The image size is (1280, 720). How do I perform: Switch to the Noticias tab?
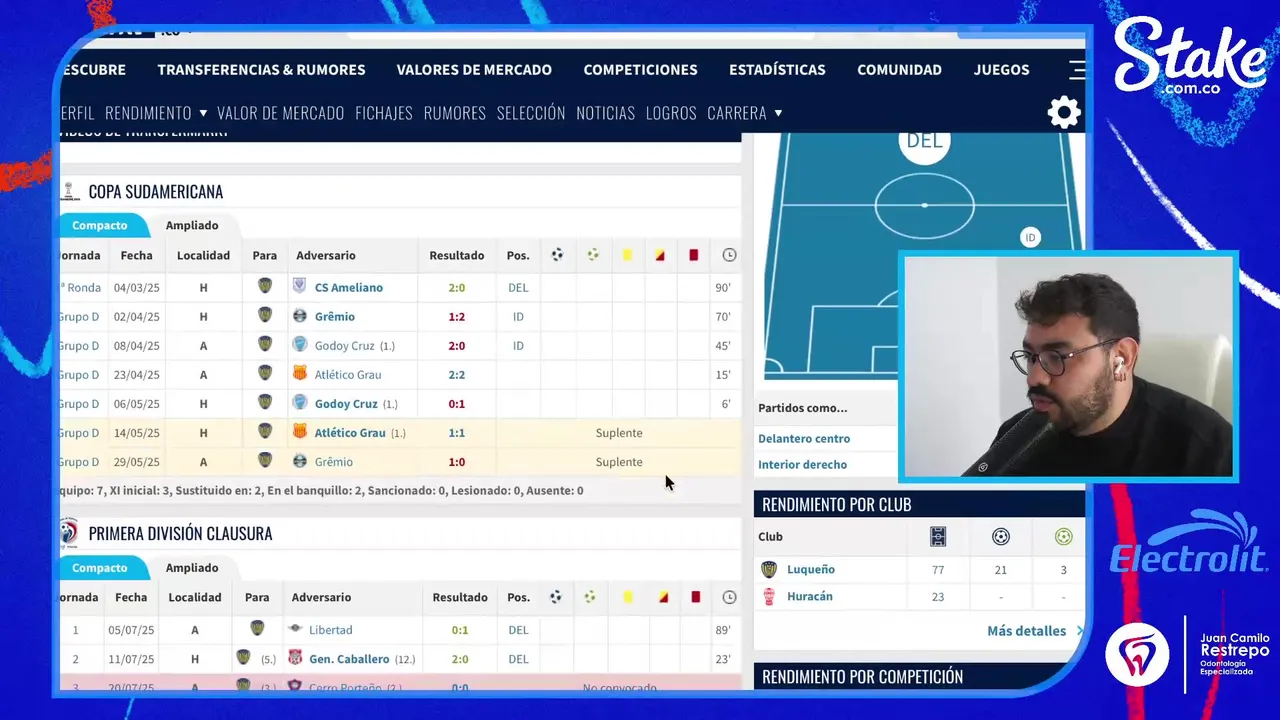[x=605, y=113]
